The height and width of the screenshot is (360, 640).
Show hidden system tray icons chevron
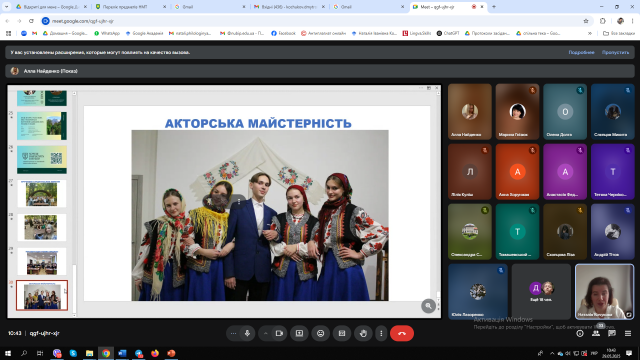(552, 353)
